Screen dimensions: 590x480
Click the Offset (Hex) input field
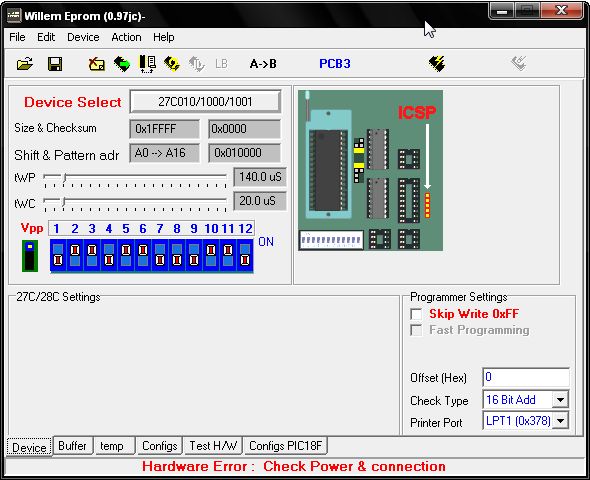point(526,377)
